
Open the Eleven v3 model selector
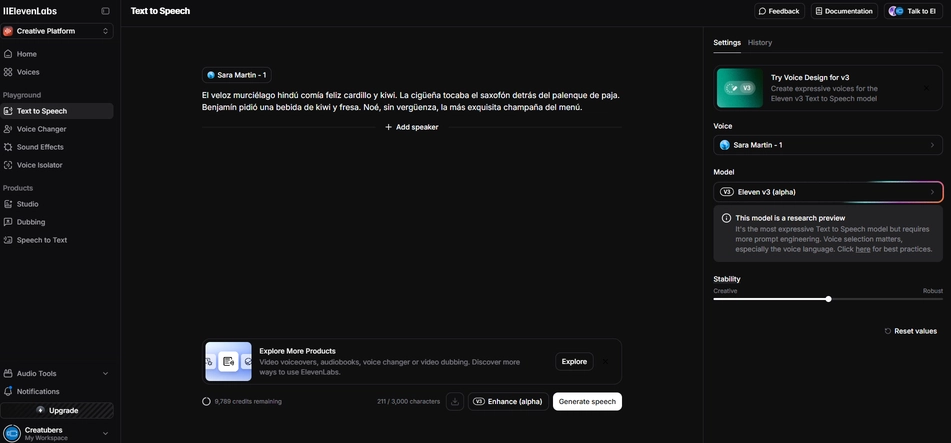[828, 192]
